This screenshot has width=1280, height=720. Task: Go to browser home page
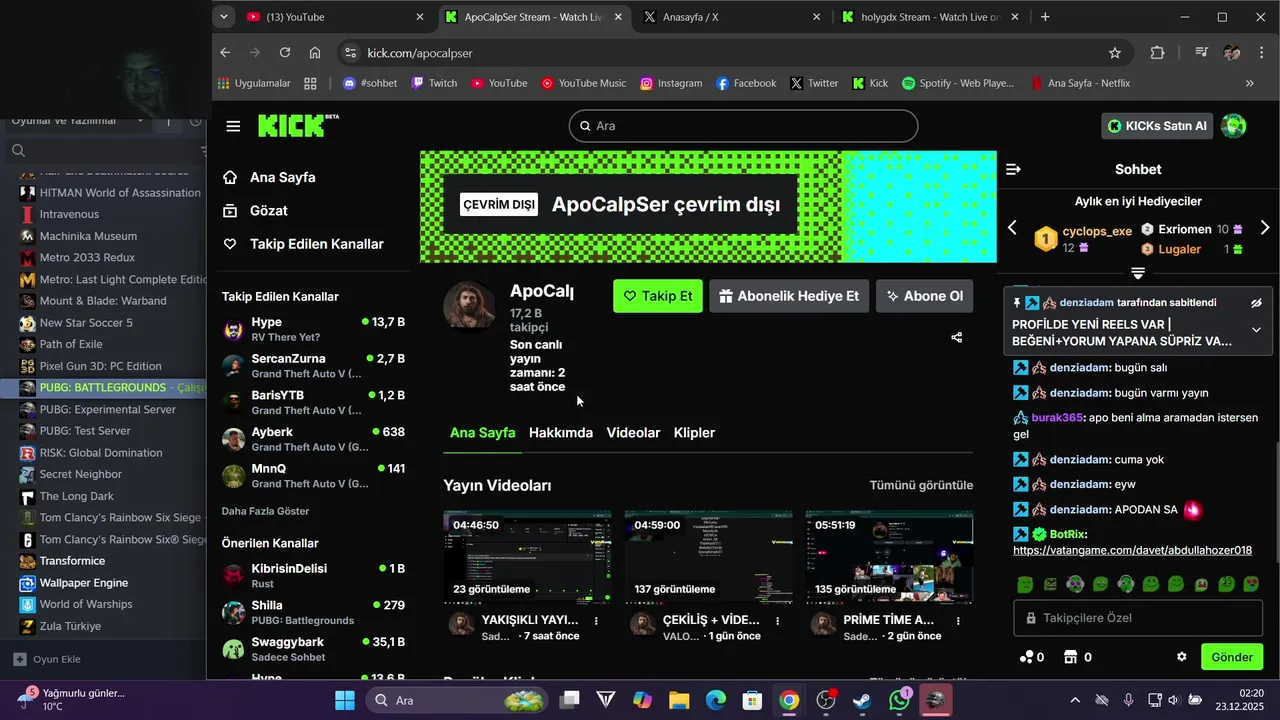coord(315,53)
